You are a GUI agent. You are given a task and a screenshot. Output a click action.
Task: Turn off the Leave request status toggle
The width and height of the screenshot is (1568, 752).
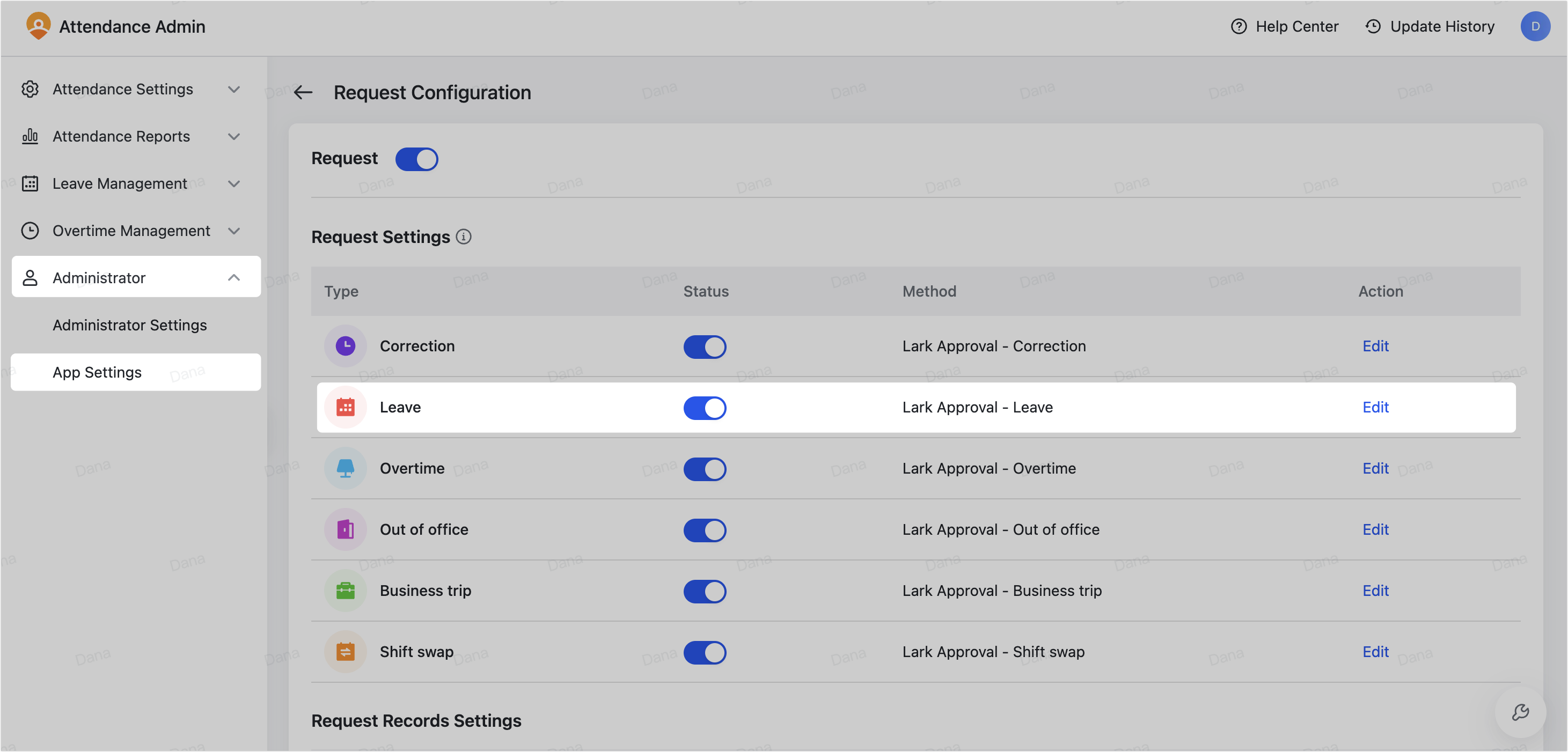click(x=705, y=408)
